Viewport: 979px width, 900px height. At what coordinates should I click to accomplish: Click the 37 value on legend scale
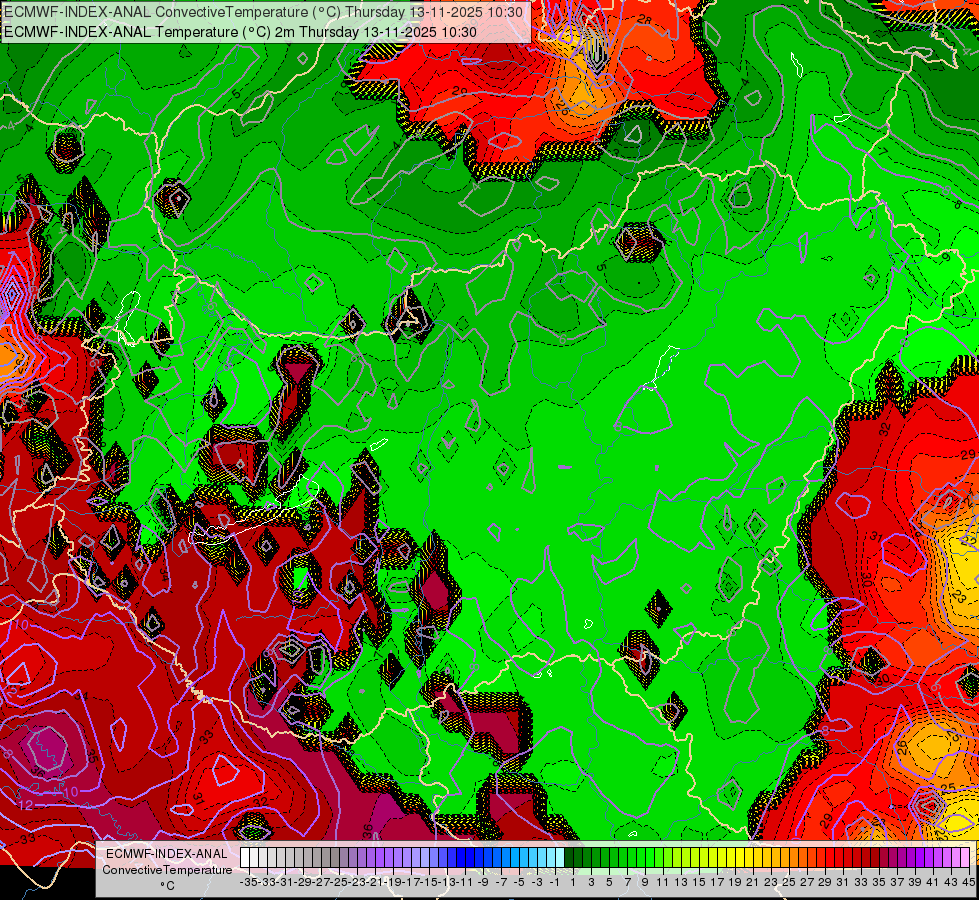(897, 882)
